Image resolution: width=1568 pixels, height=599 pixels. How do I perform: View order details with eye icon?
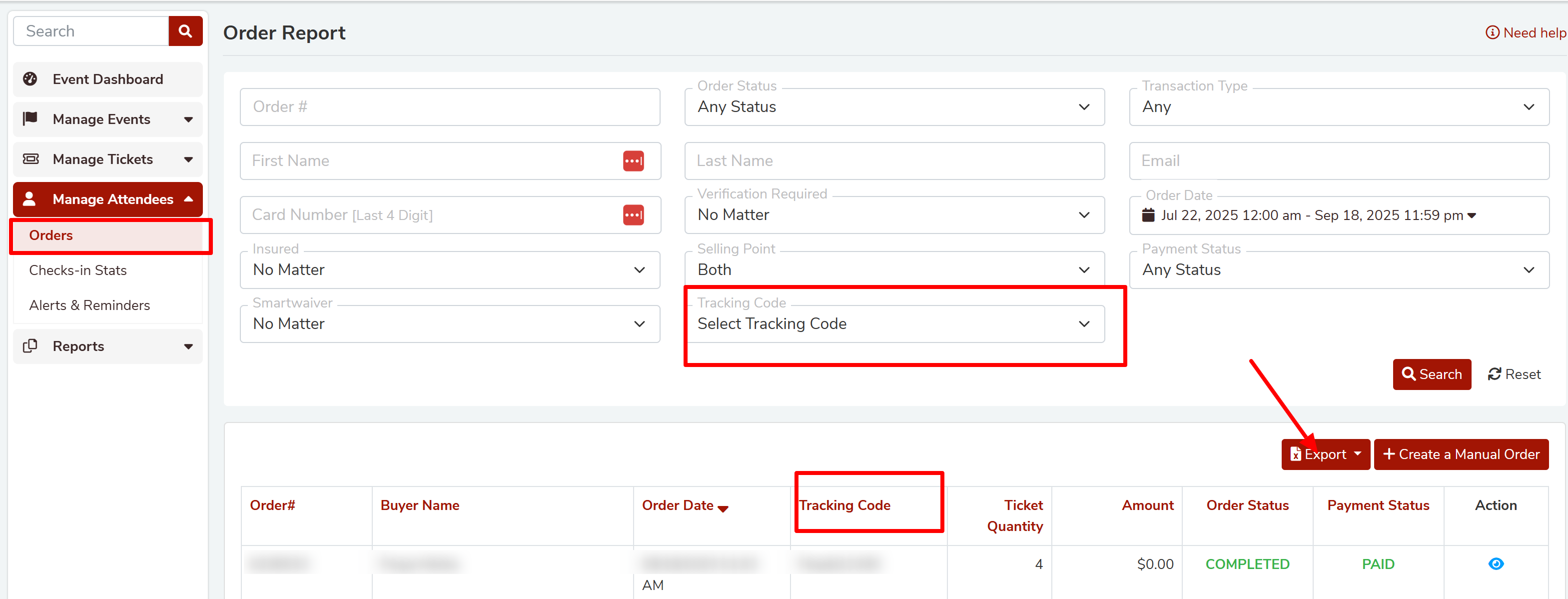(x=1495, y=563)
